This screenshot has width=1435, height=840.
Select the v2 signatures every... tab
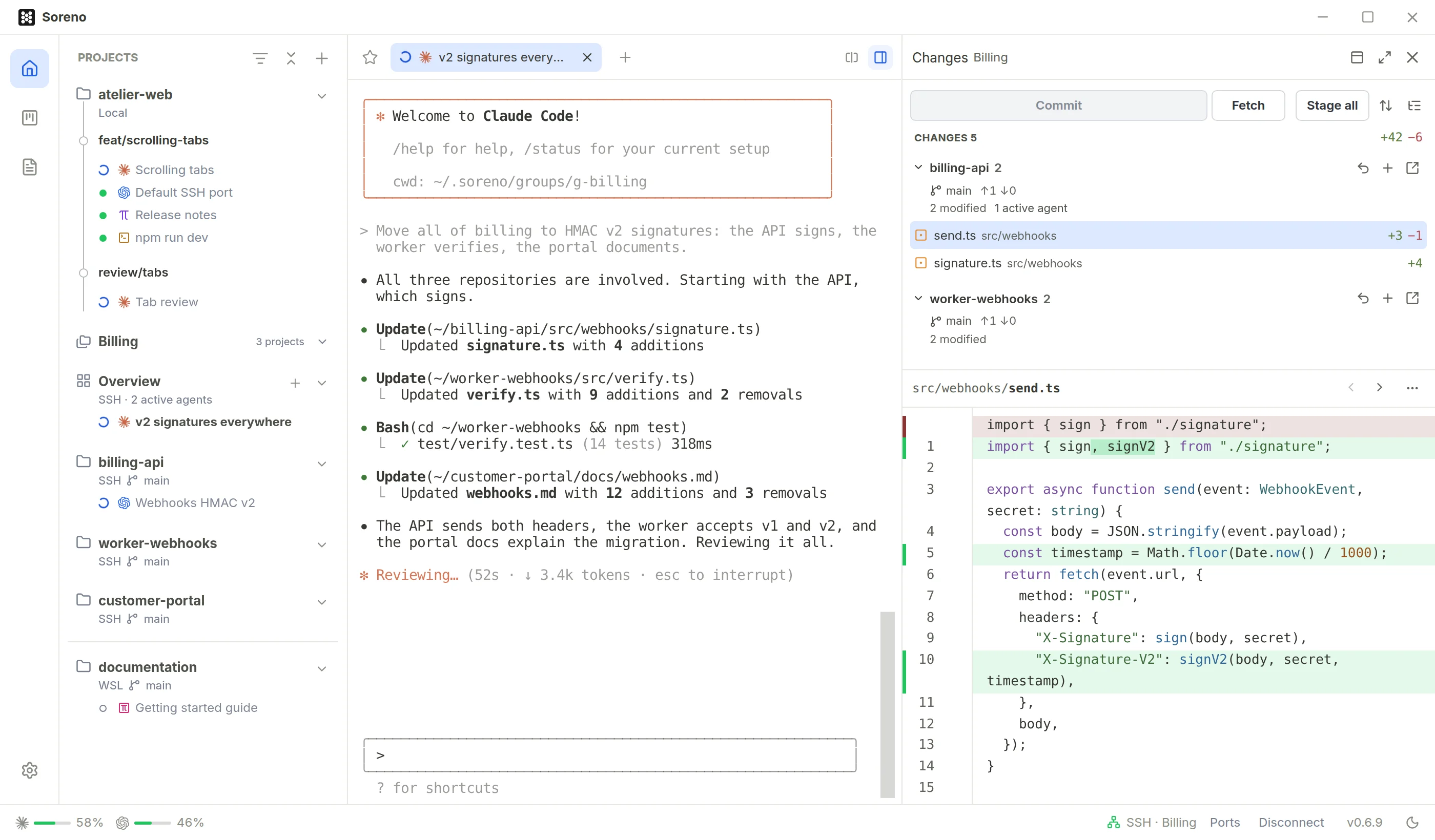click(x=496, y=57)
